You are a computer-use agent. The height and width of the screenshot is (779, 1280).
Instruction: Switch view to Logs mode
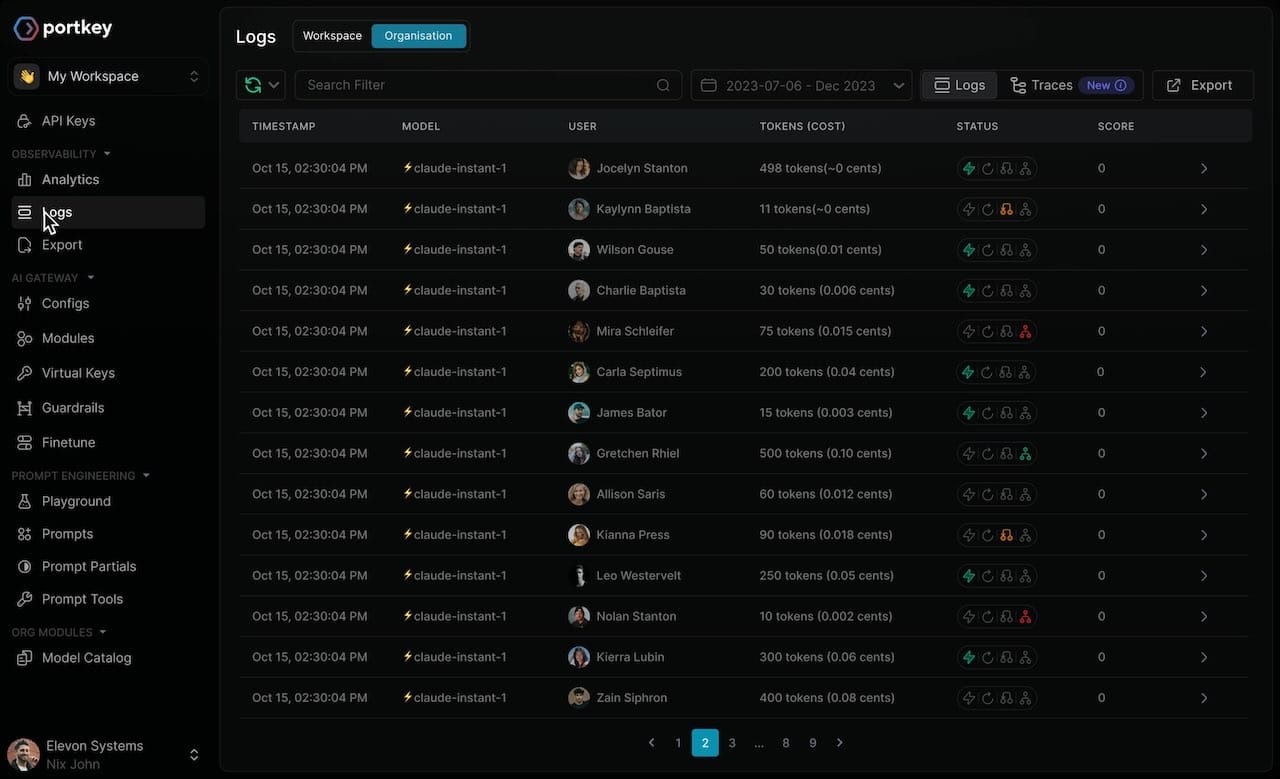(x=959, y=86)
